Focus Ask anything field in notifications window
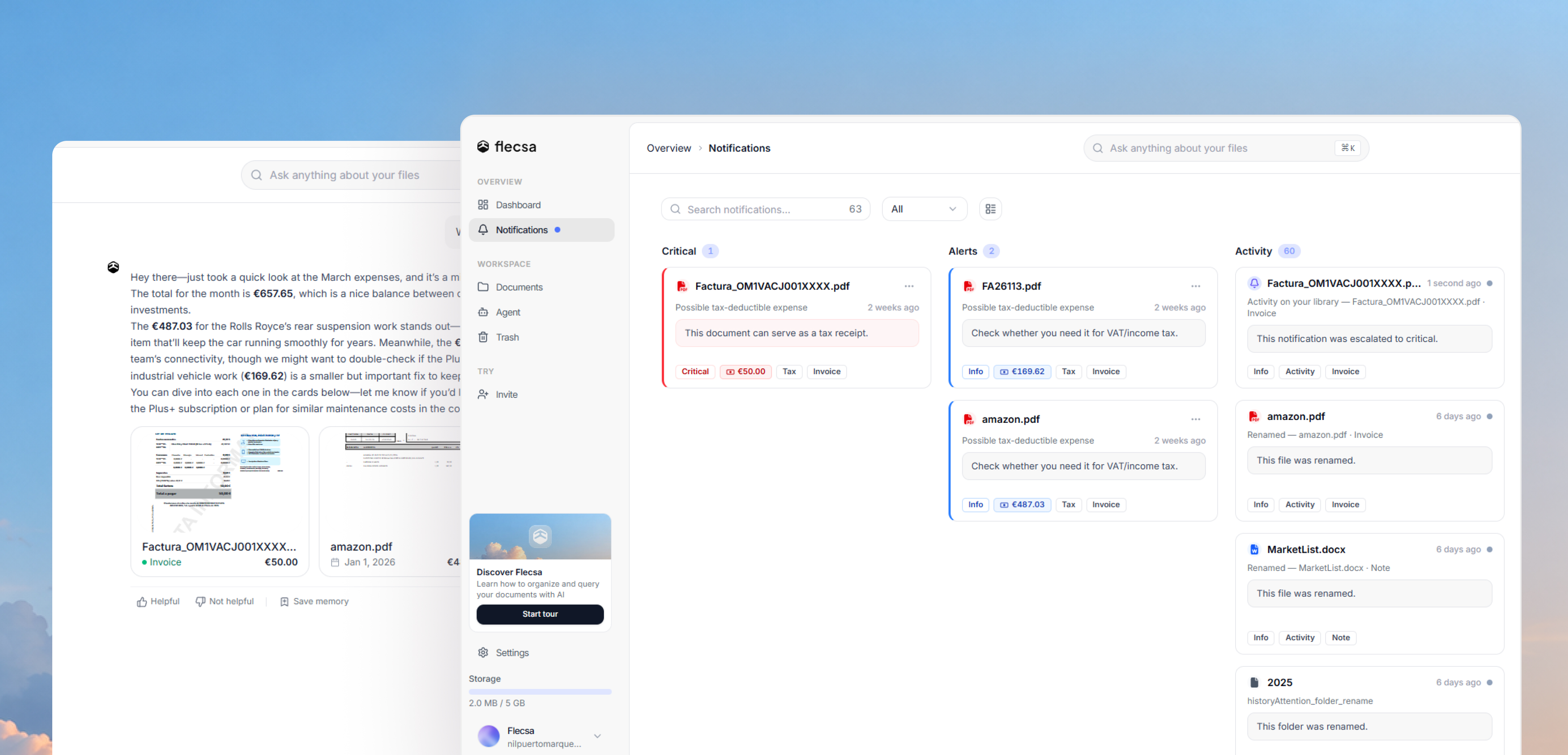The height and width of the screenshot is (755, 1568). point(1226,148)
